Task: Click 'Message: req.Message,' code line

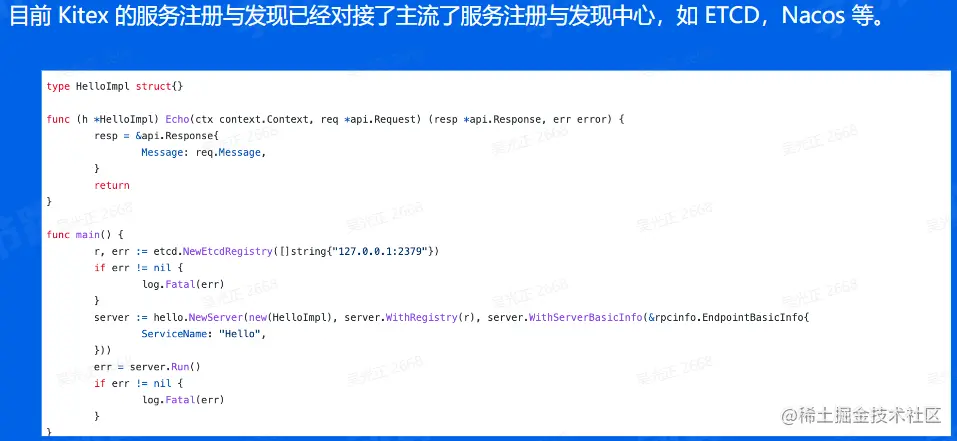Action: tap(204, 152)
